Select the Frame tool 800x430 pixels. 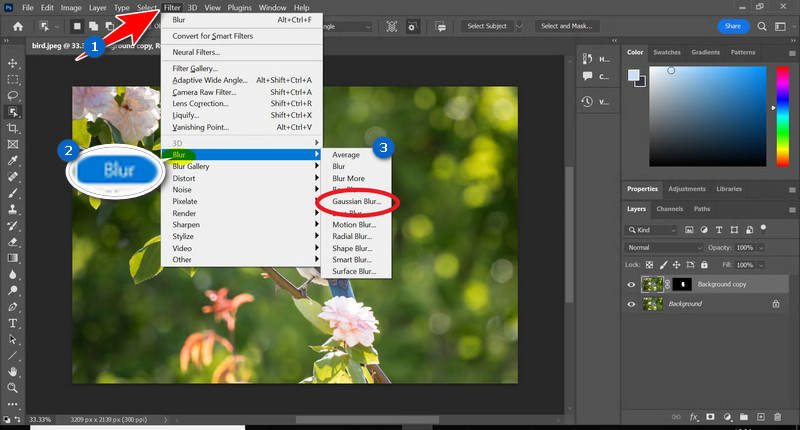(x=13, y=144)
